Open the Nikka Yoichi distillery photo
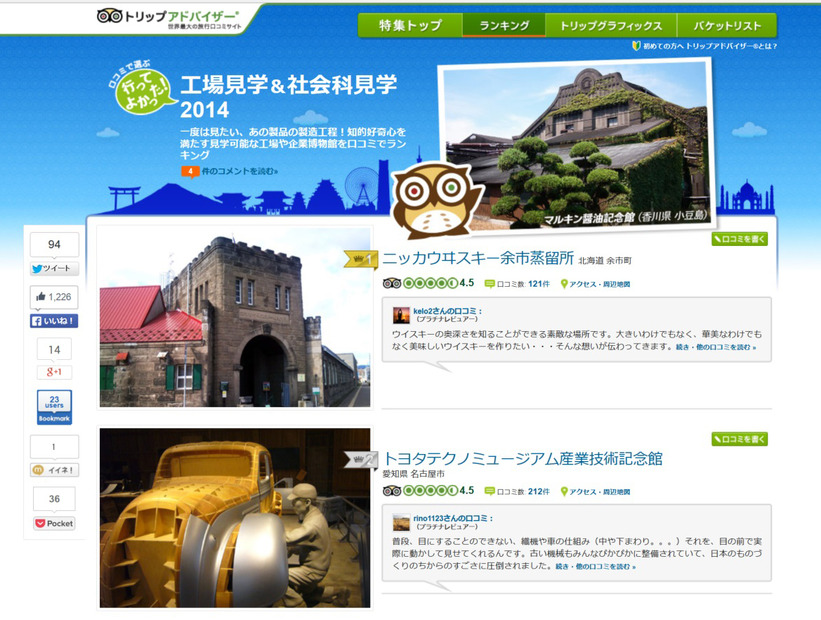This screenshot has width=821, height=620. [235, 317]
